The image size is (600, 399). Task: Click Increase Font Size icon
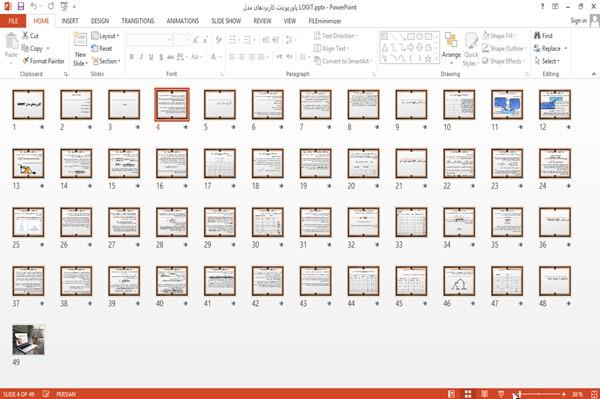point(196,40)
